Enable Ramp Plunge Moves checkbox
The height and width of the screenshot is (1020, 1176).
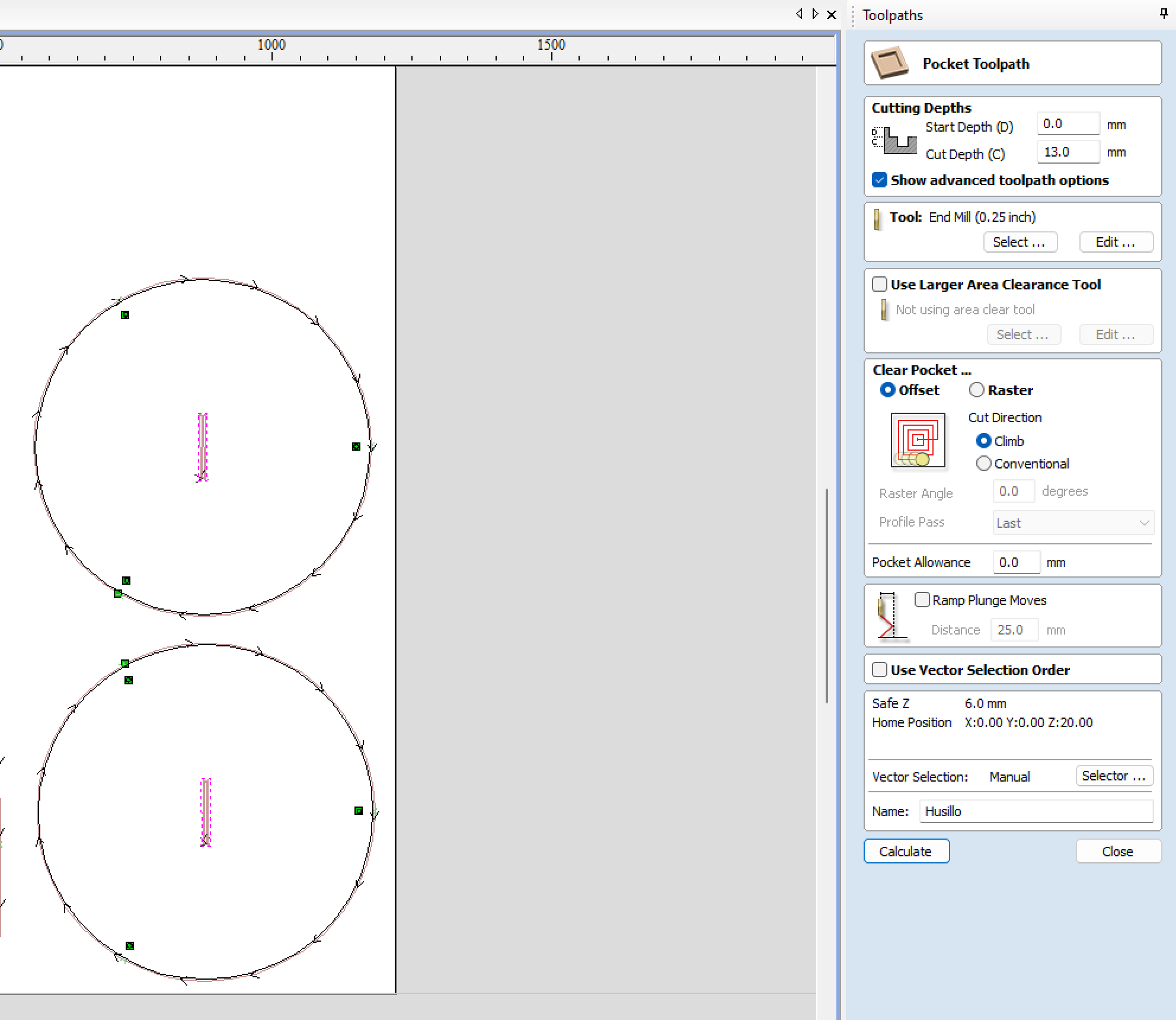[x=922, y=600]
